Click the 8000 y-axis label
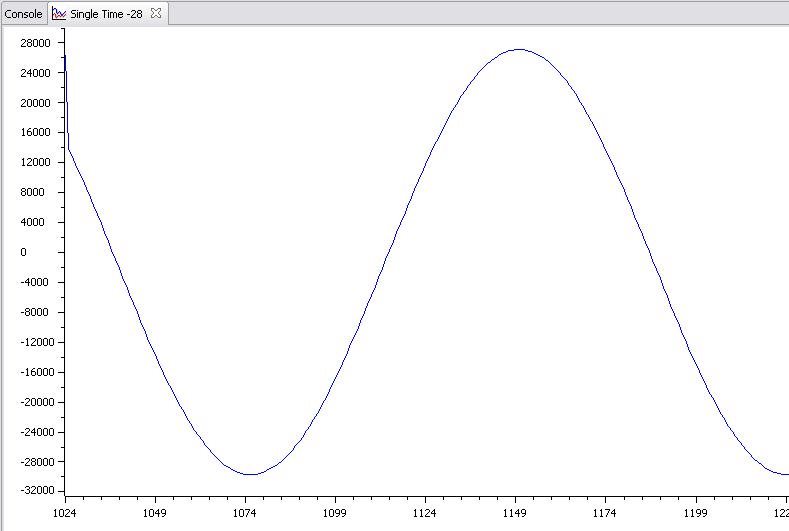Screen dimensions: 789x531 click(x=33, y=192)
